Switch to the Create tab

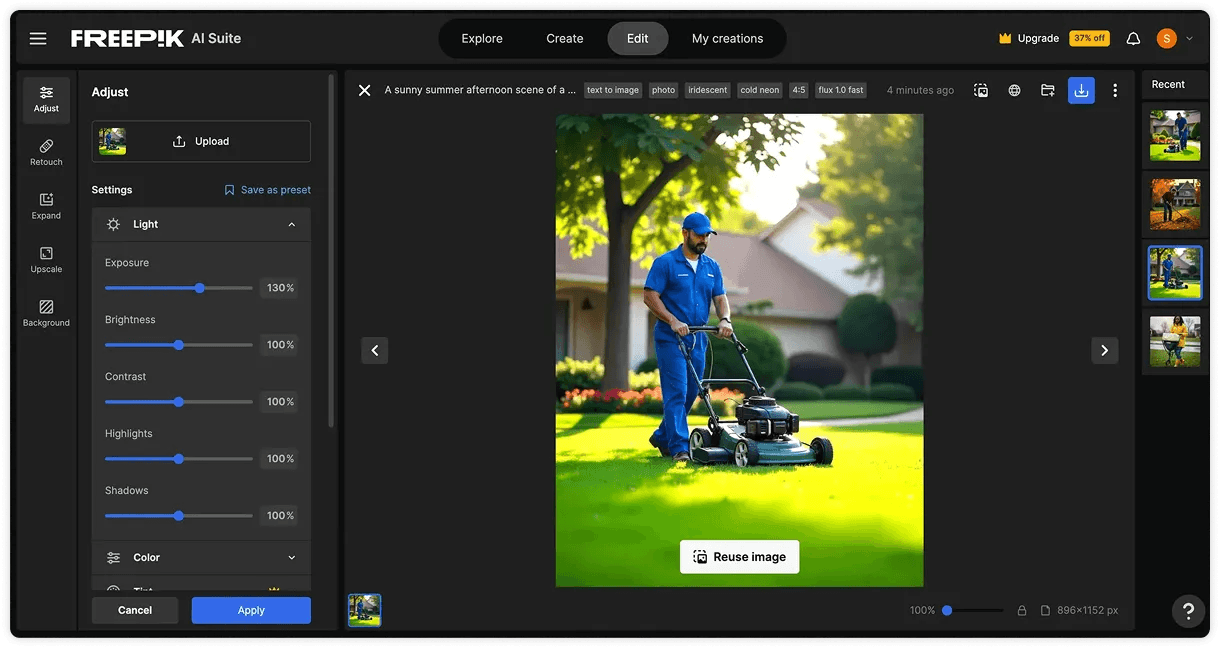[565, 39]
